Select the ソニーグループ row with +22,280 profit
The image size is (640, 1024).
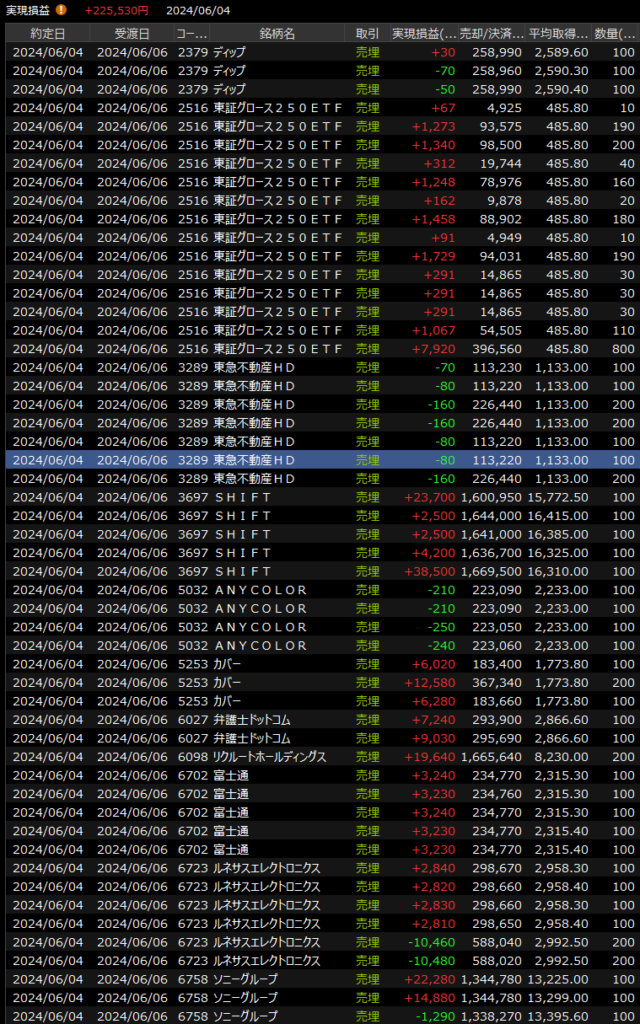tap(320, 979)
